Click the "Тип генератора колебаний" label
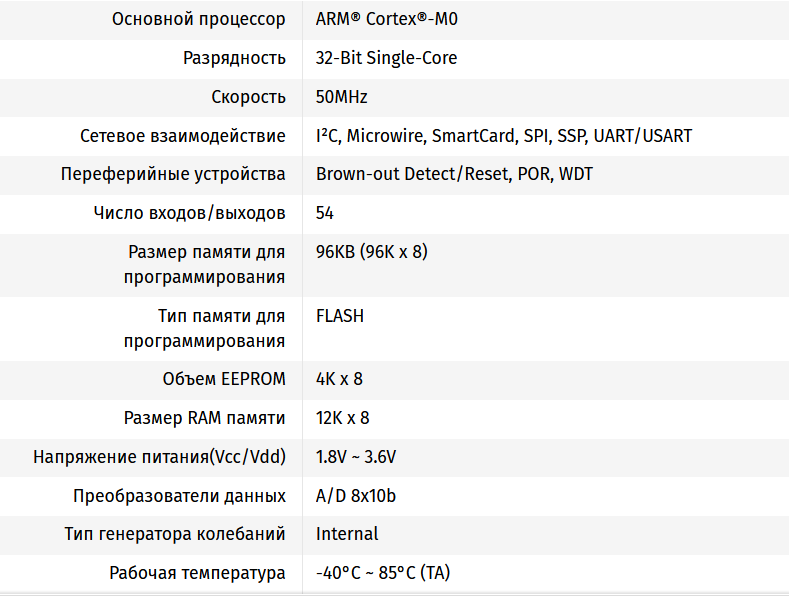789x601 pixels. (x=175, y=534)
